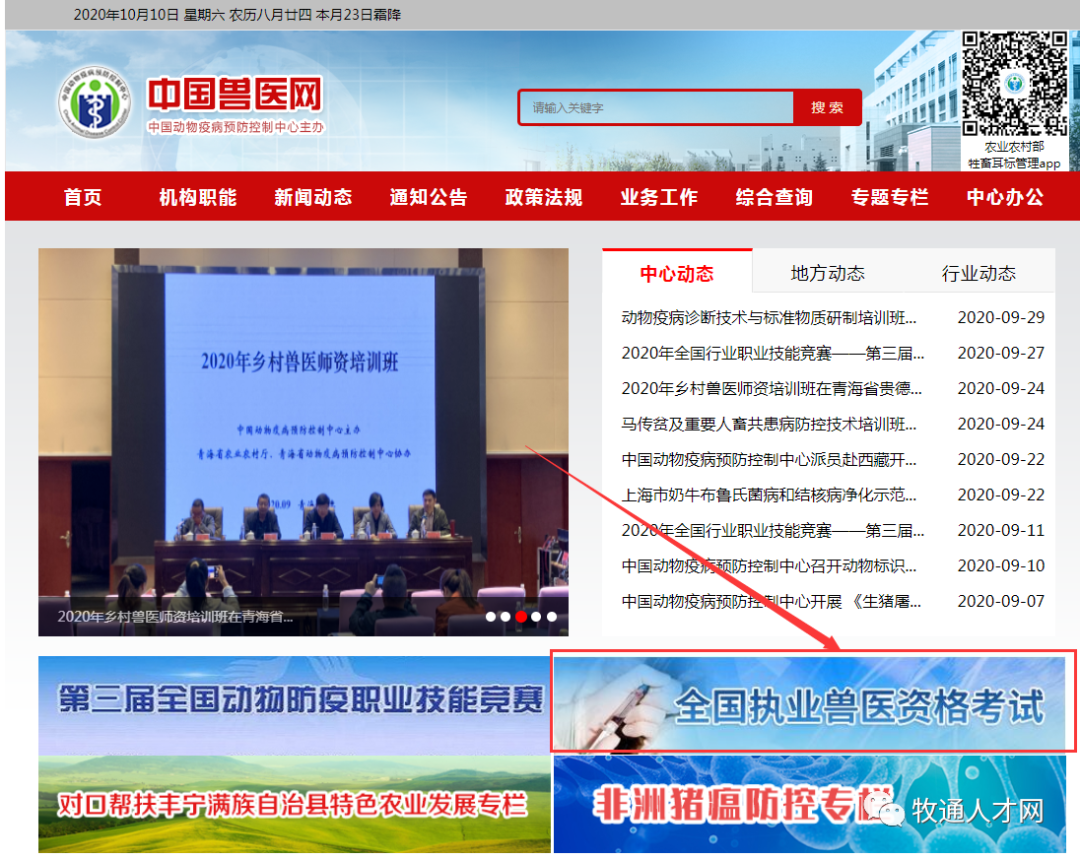
Task: Open the 非洲猪瘟防控专栏 banner
Action: tap(810, 805)
